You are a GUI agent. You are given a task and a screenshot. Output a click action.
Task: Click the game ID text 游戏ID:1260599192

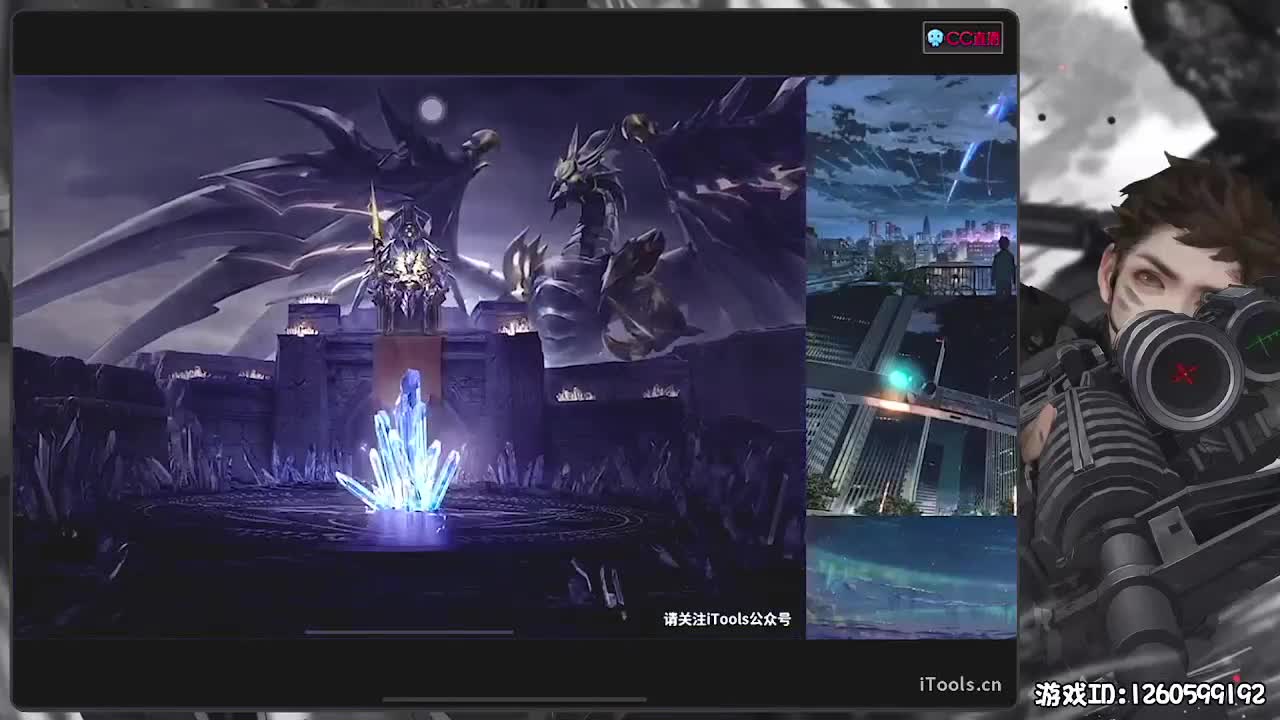[x=1150, y=694]
